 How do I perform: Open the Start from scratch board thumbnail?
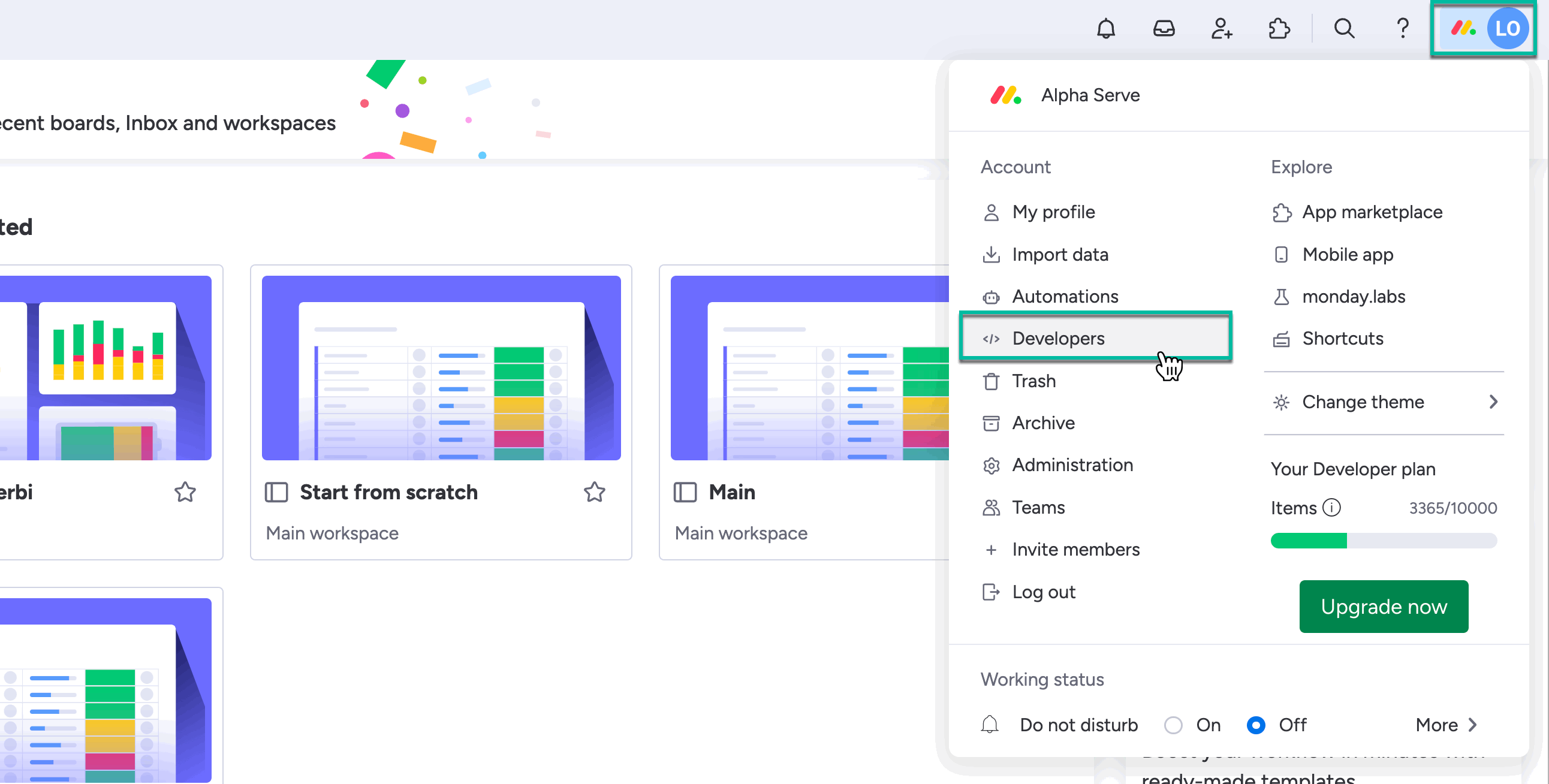point(441,368)
